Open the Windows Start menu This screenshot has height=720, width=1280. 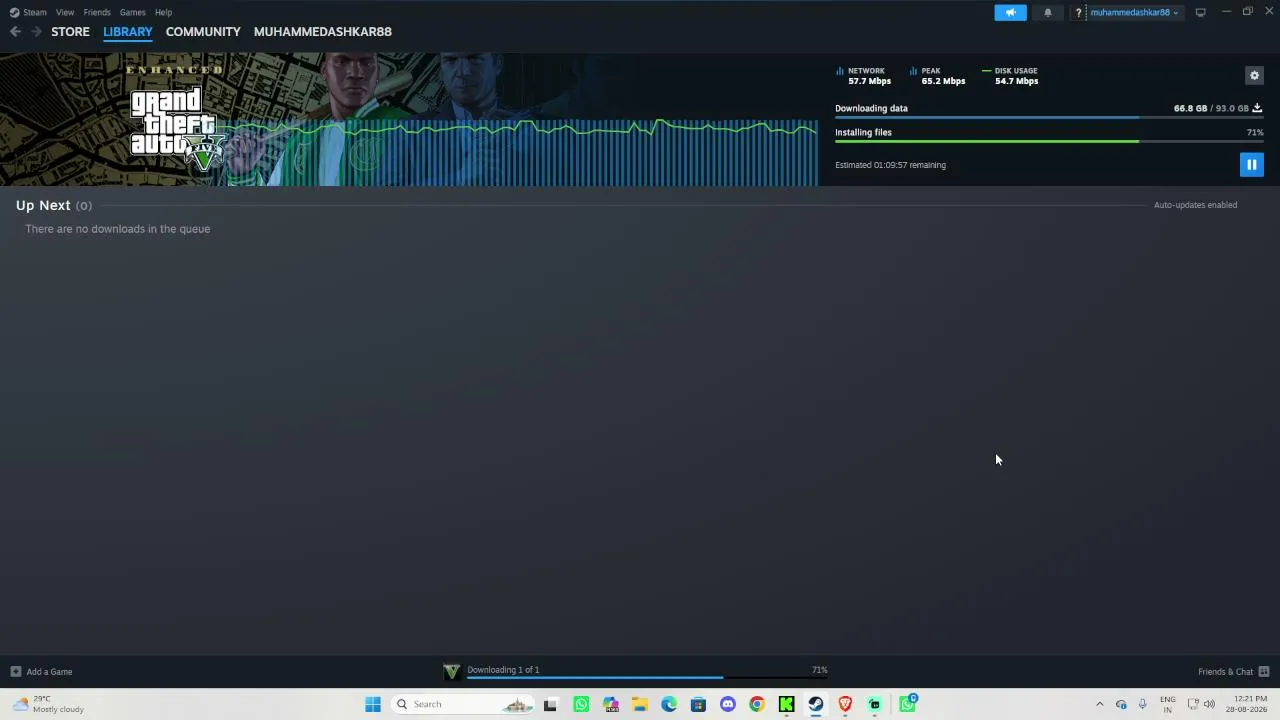click(373, 704)
